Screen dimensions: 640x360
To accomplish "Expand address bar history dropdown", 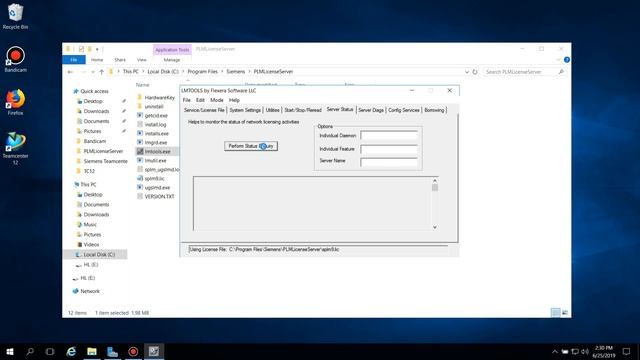I will [467, 72].
